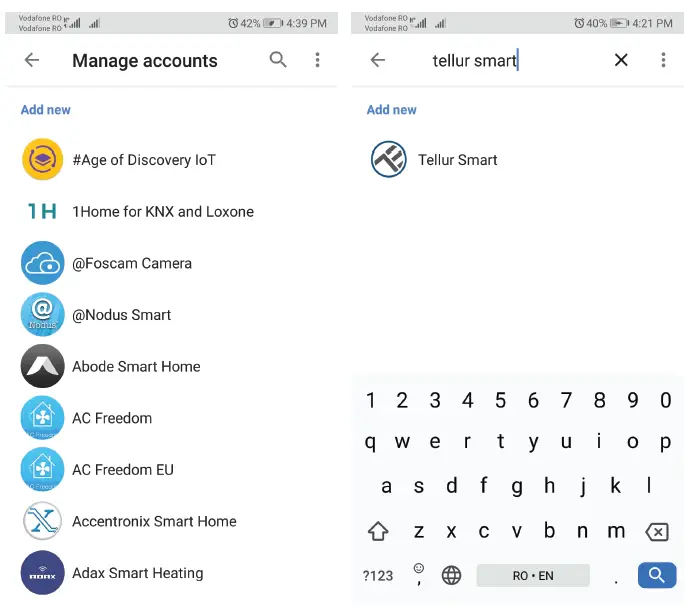Tap the period key on keyboard
This screenshot has width=685, height=607.
(616, 581)
